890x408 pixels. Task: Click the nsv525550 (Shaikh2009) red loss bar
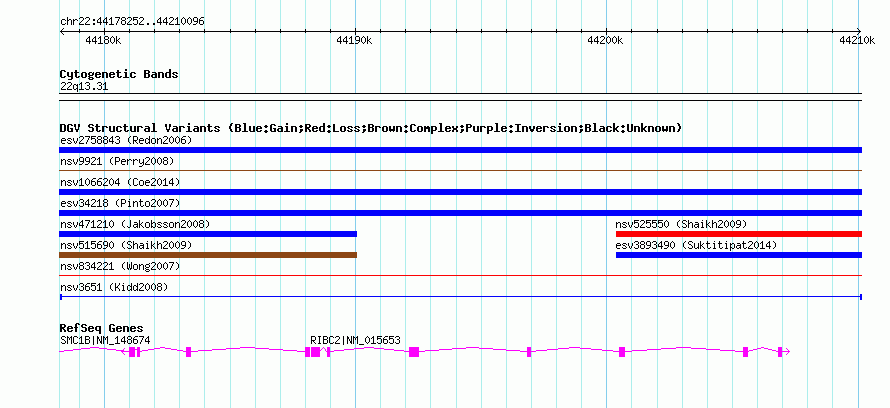pyautogui.click(x=739, y=234)
